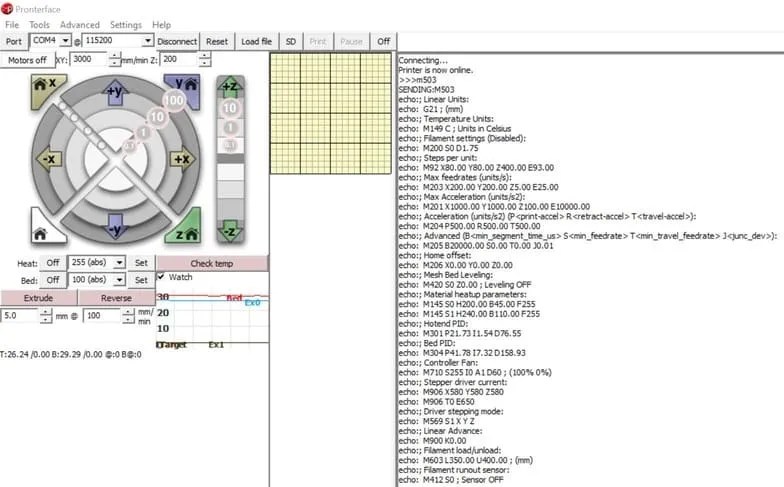Click the Port button
This screenshot has width=784, height=487.
[14, 42]
